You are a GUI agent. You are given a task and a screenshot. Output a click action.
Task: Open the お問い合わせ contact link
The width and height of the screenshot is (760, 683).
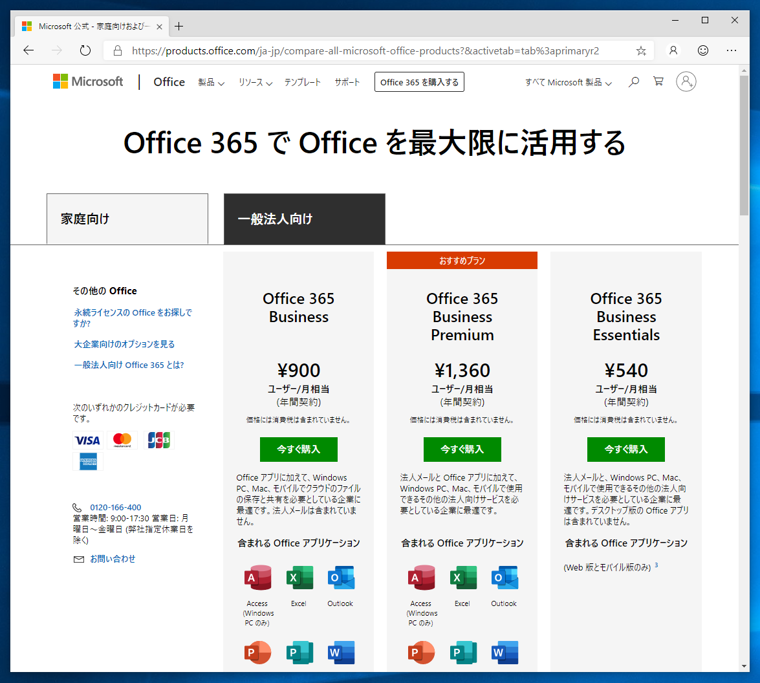pos(112,559)
